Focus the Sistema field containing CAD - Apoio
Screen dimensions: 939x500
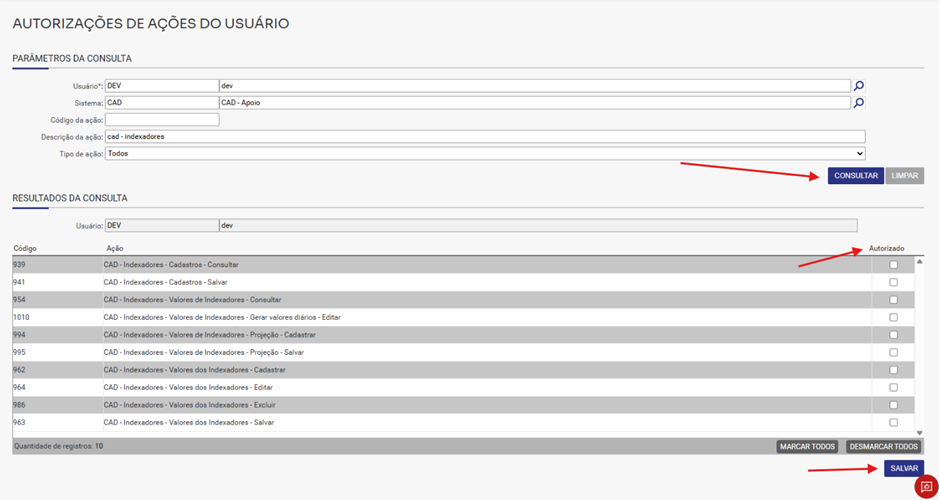[x=535, y=103]
